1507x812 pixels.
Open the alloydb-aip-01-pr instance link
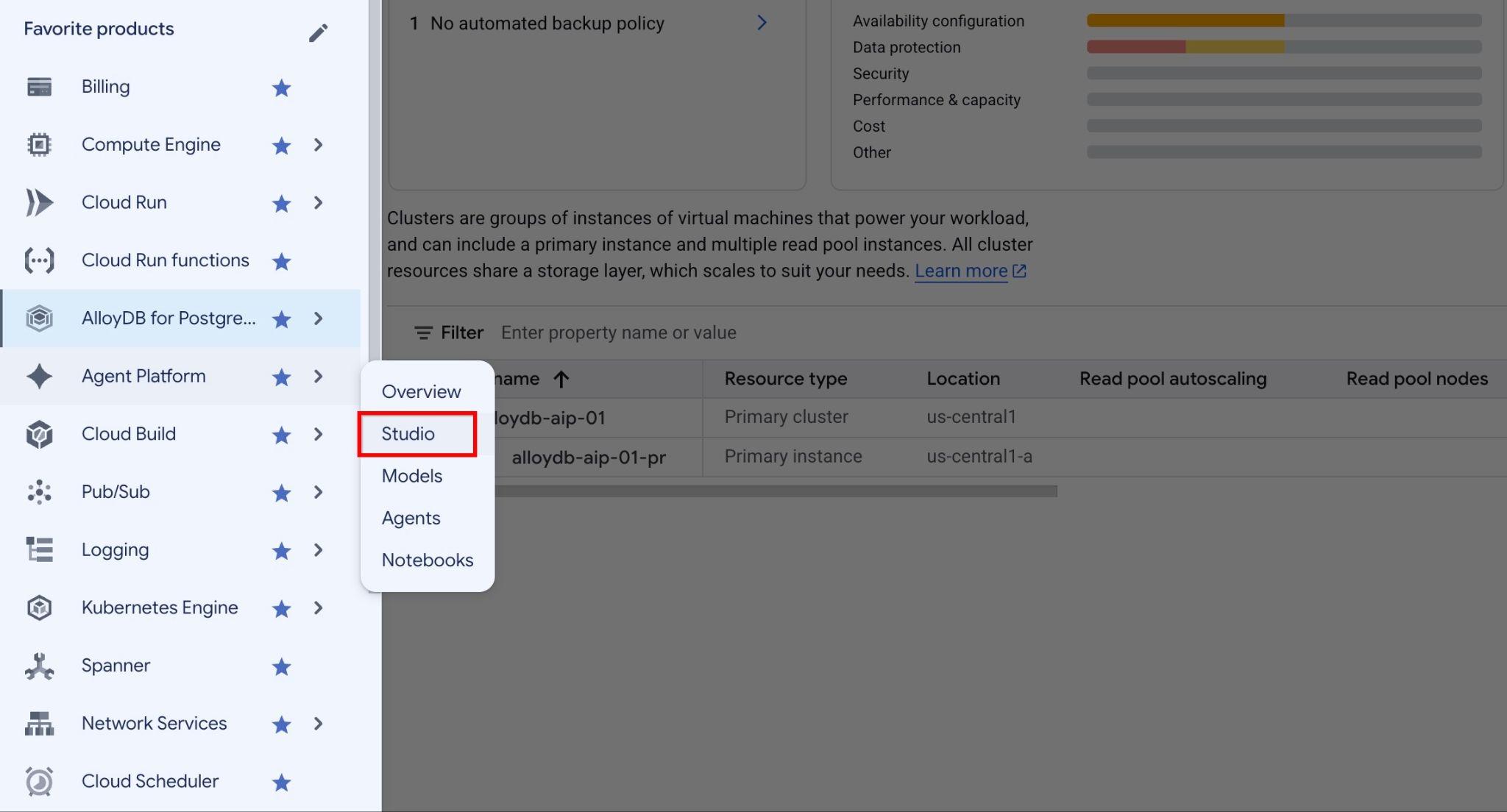[x=589, y=457]
